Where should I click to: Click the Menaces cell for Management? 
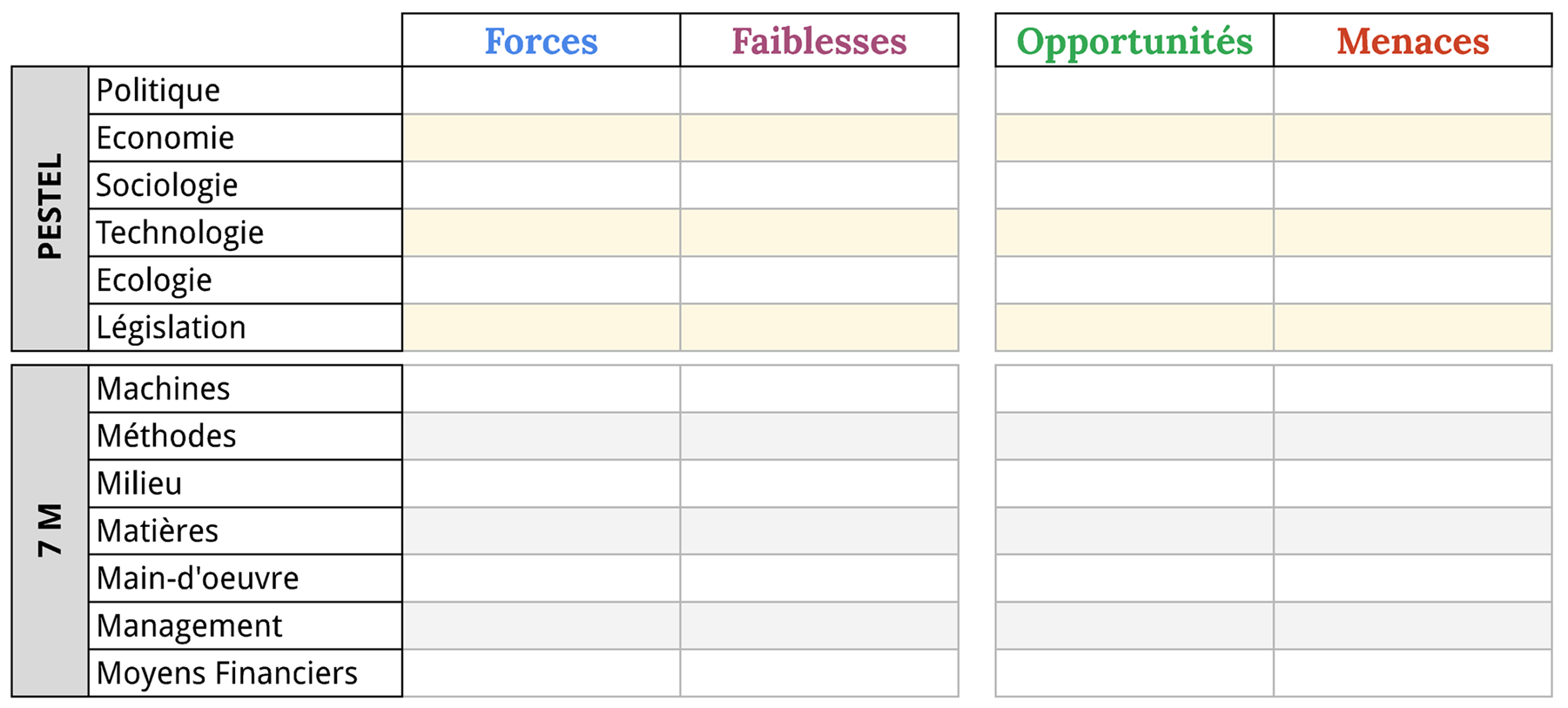(1412, 625)
